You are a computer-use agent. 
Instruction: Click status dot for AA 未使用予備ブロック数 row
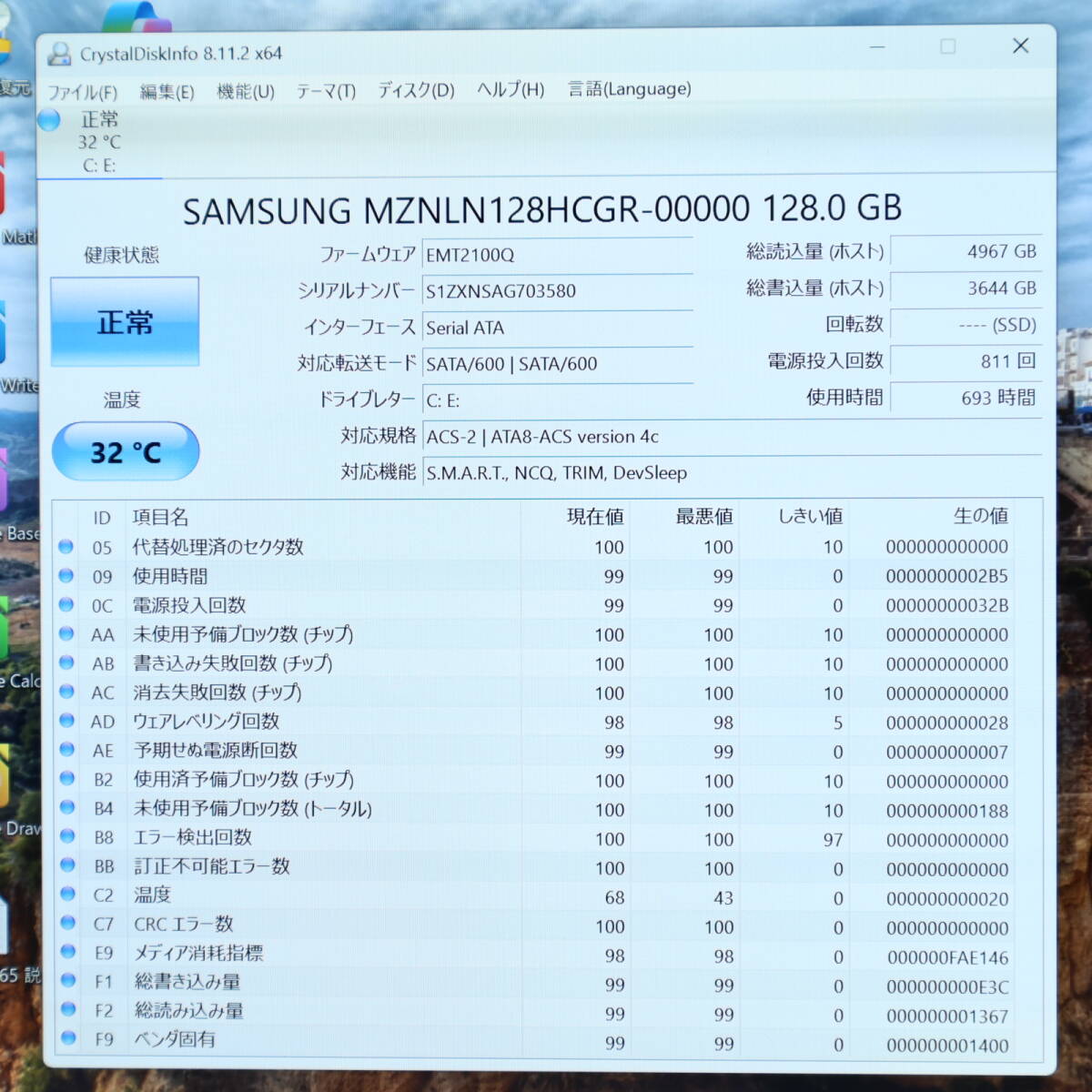pos(66,634)
